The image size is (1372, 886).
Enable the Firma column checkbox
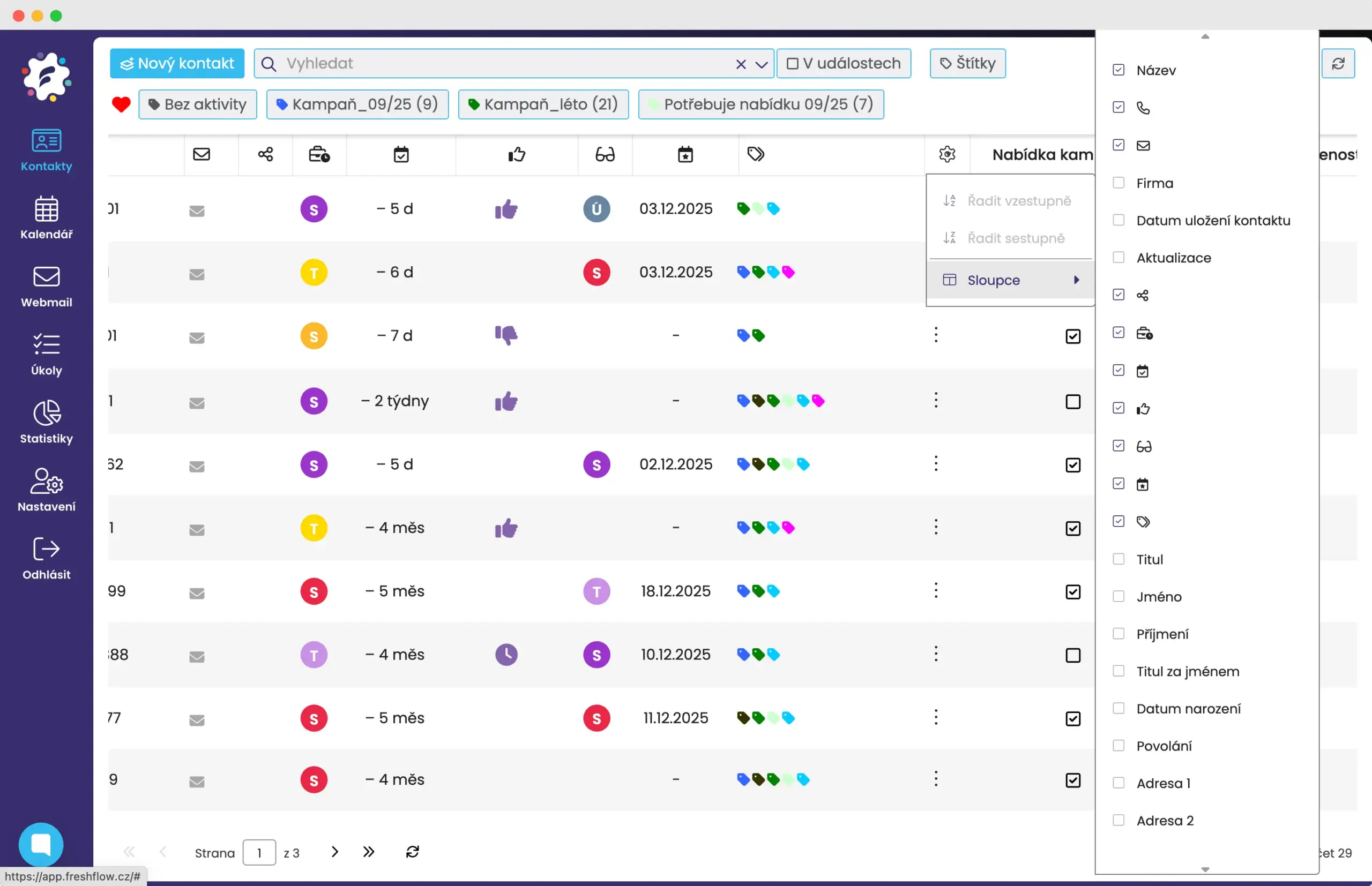[1118, 183]
